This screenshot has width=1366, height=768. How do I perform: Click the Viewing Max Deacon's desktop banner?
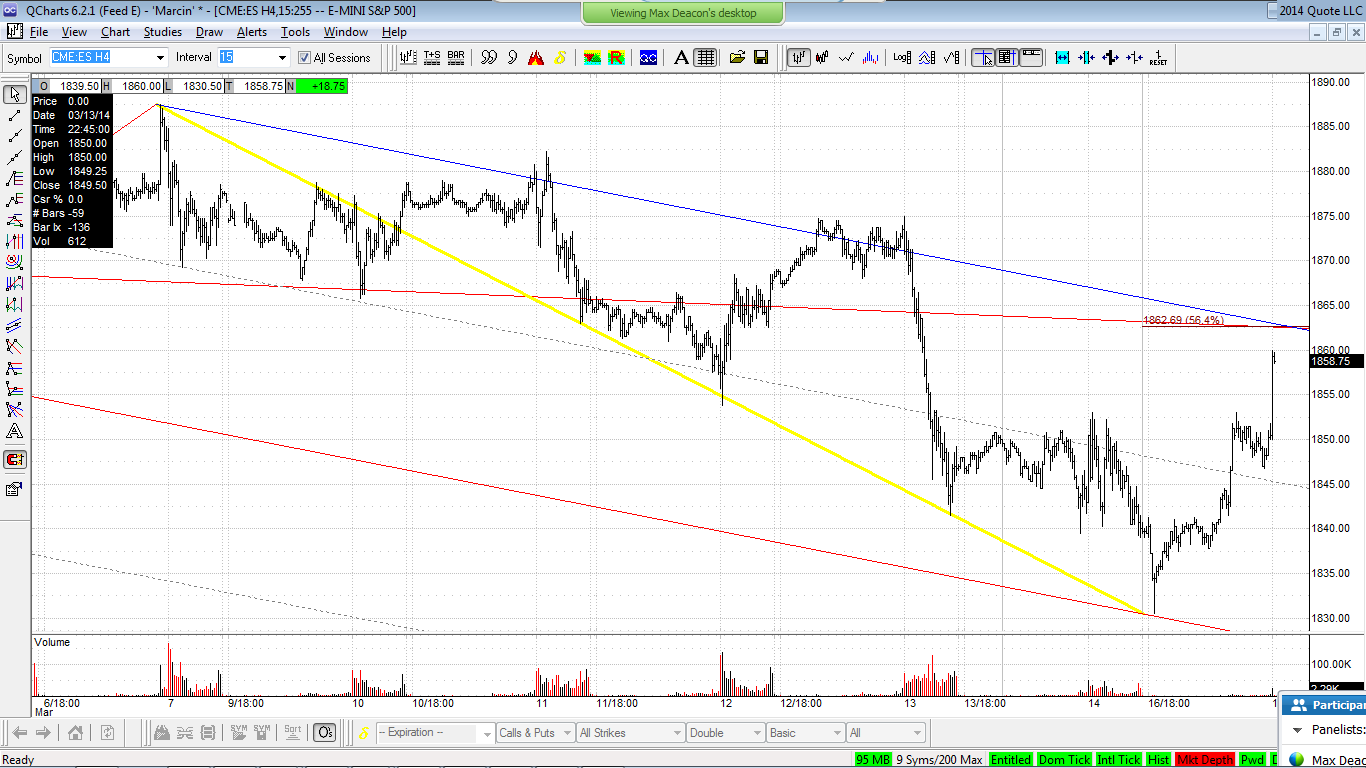pos(683,13)
